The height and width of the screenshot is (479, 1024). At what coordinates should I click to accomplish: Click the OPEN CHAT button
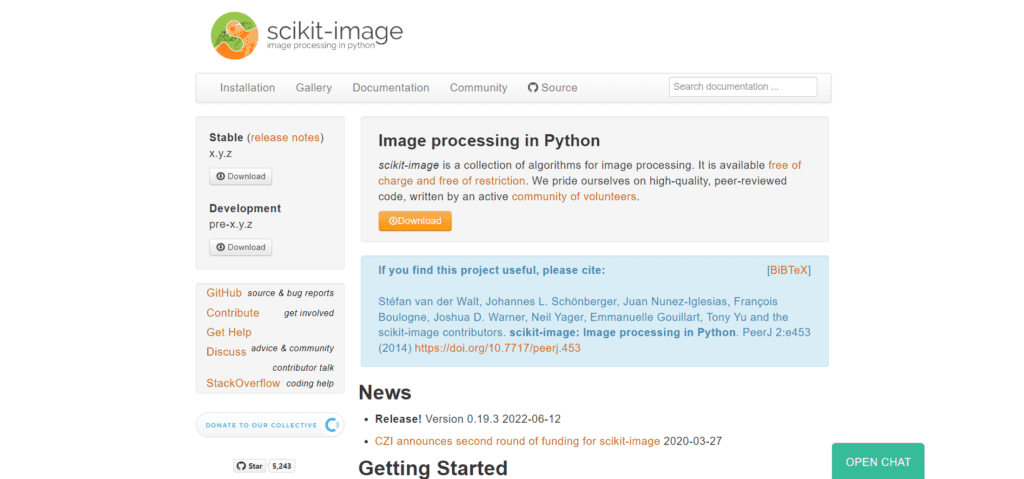pos(878,461)
